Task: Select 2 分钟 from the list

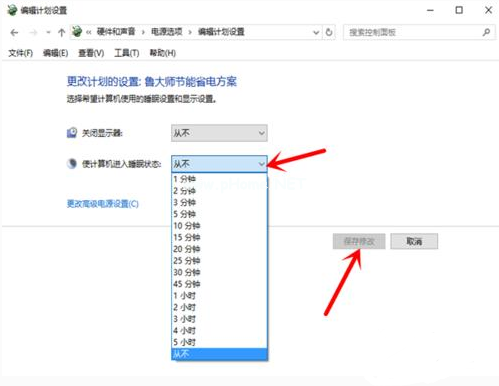Action: 219,191
